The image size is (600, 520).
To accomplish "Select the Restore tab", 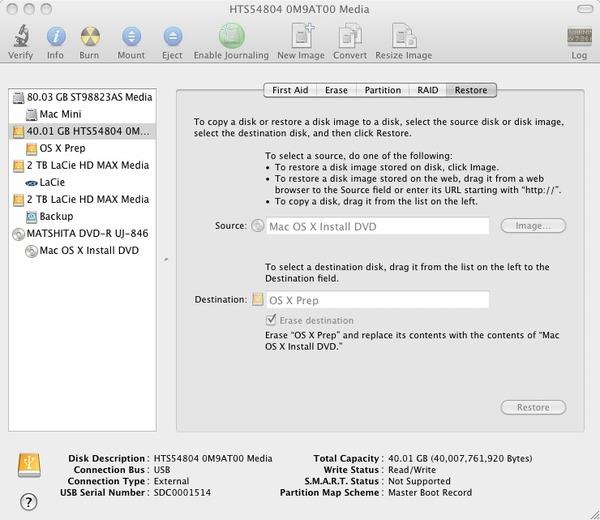I will pos(471,90).
